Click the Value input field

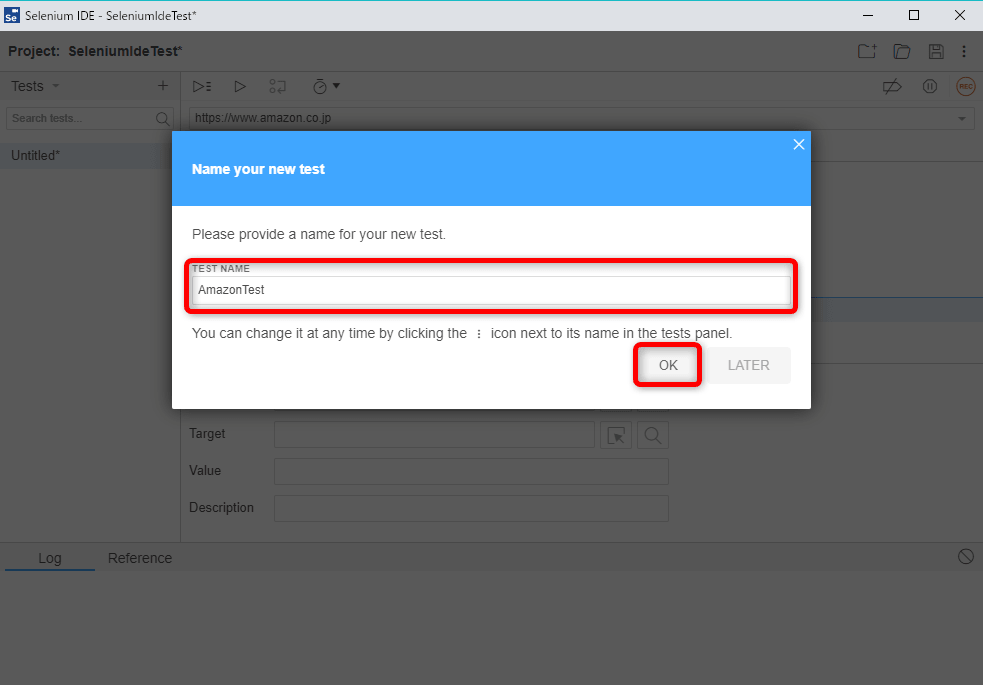point(471,471)
